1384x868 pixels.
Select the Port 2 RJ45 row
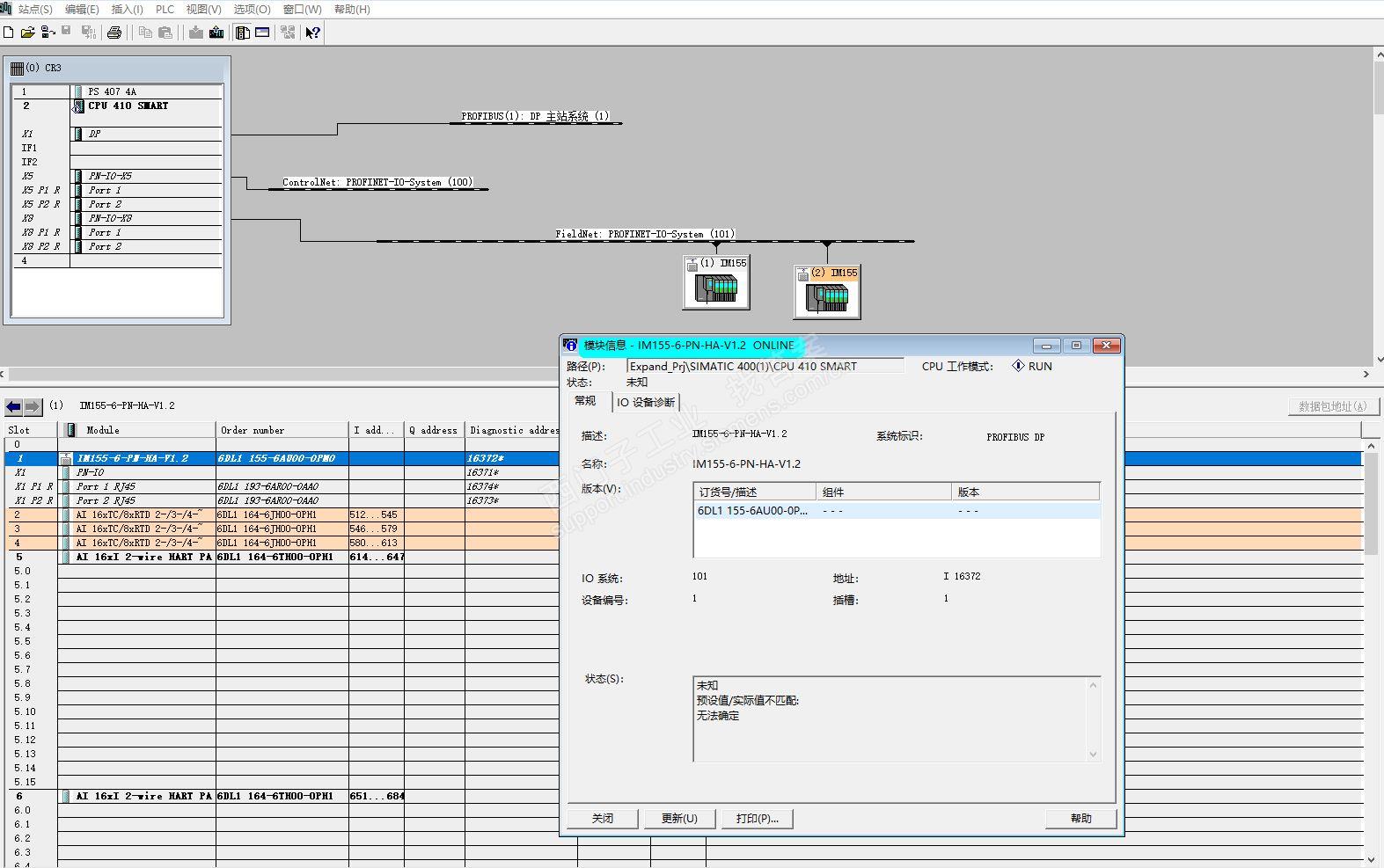282,500
